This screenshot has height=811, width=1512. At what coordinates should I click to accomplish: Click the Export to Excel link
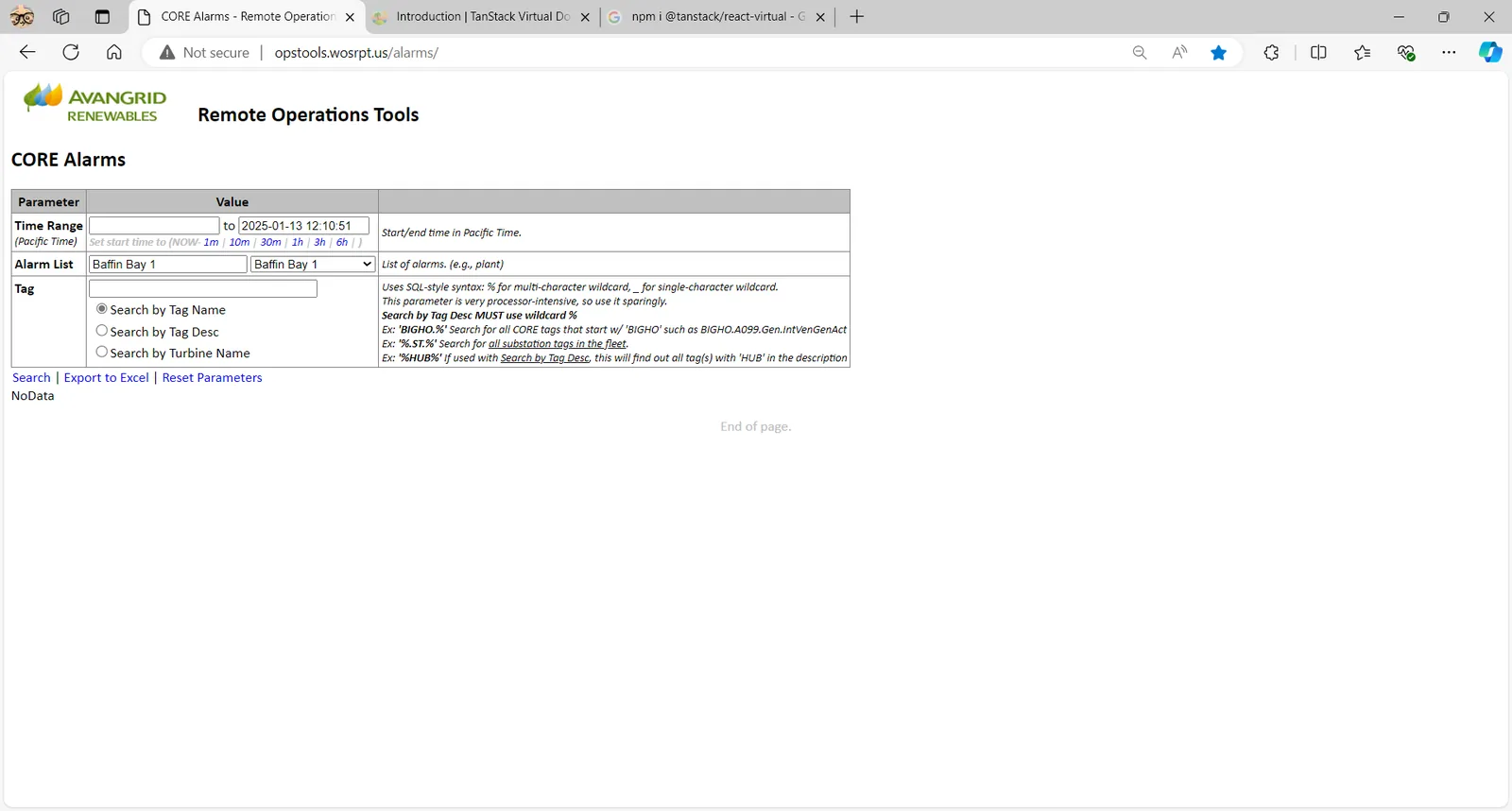click(x=107, y=378)
